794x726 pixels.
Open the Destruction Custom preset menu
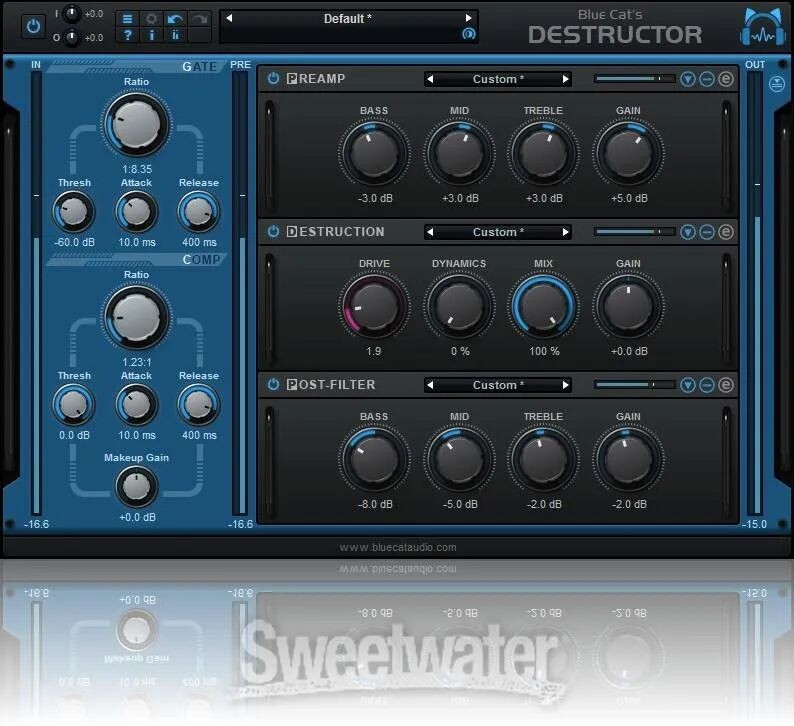498,232
